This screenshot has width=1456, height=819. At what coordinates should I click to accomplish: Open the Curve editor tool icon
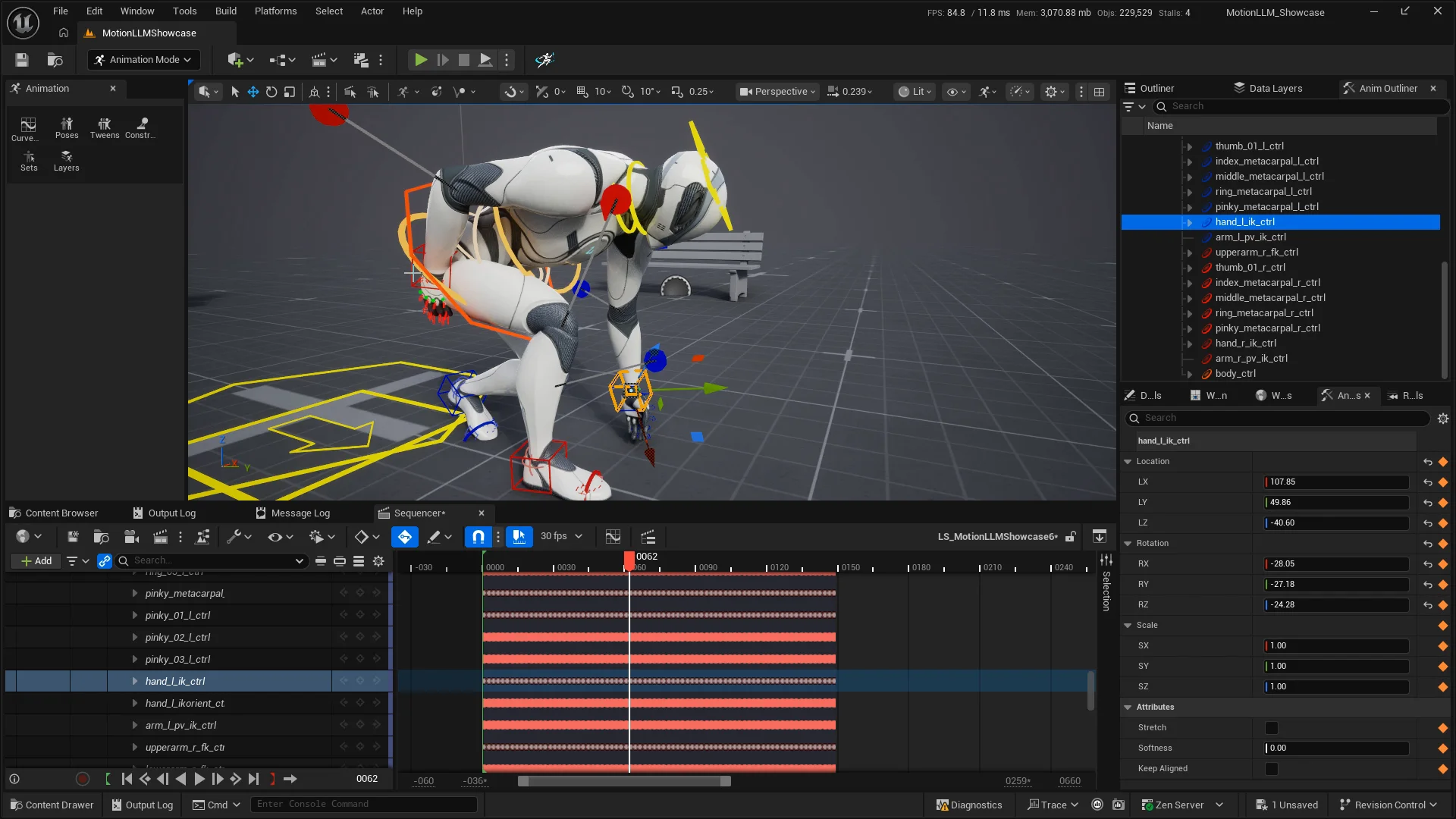[28, 129]
